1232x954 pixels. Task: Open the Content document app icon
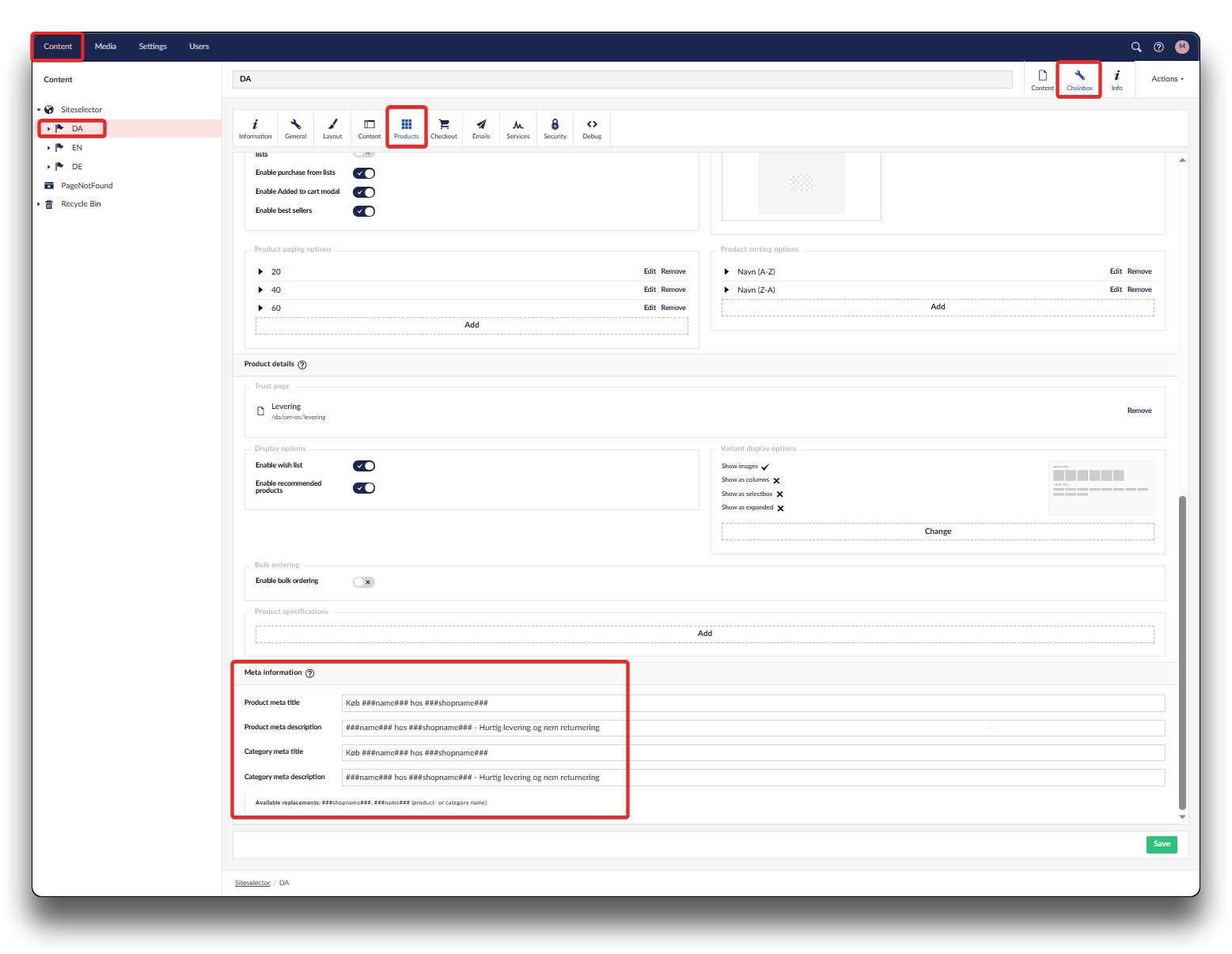pyautogui.click(x=1042, y=80)
